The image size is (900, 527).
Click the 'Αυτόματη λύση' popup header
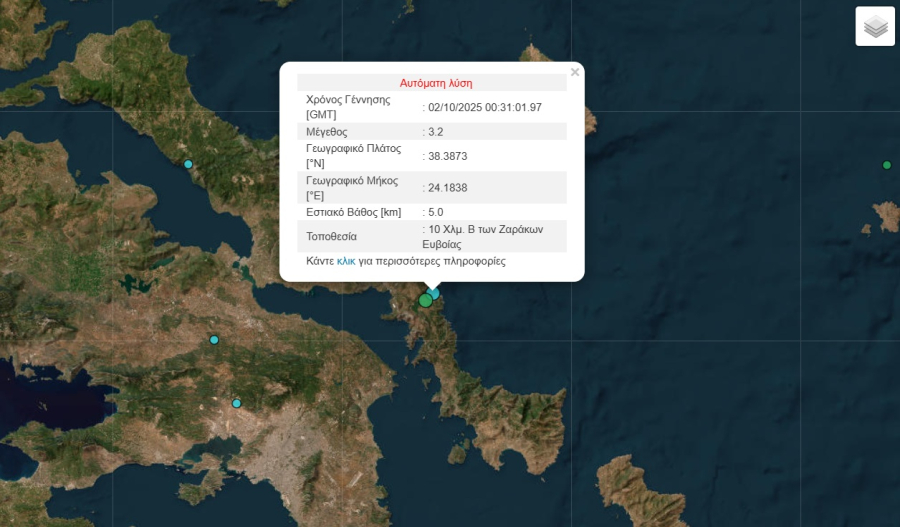pyautogui.click(x=435, y=83)
